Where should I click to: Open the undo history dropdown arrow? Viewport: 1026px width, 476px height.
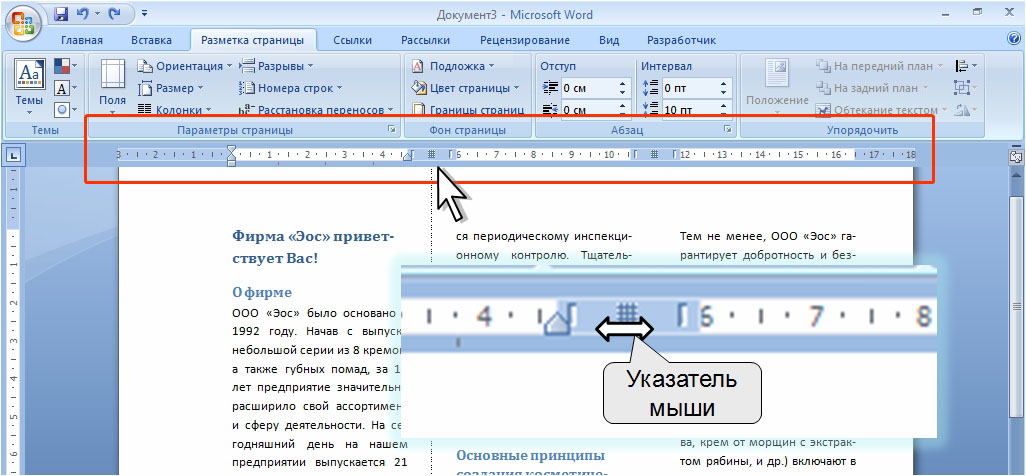(x=96, y=13)
